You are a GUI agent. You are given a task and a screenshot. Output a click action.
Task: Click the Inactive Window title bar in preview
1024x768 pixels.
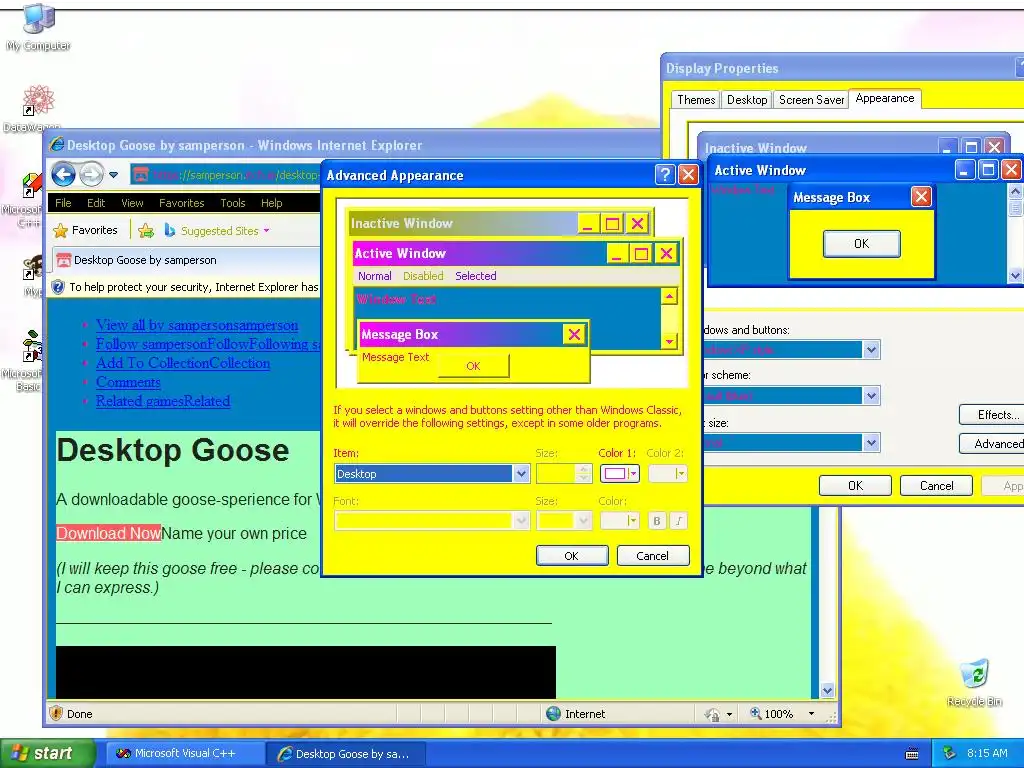coord(462,223)
